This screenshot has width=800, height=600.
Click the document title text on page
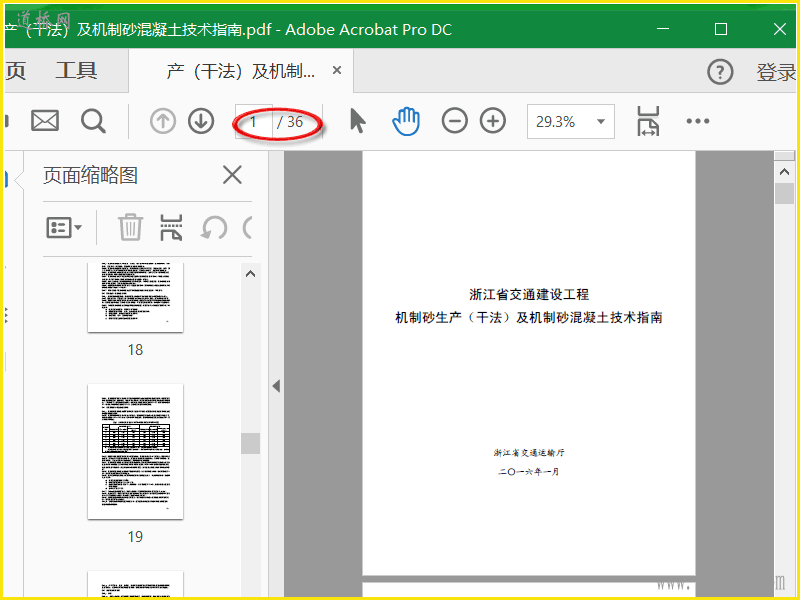pos(529,306)
